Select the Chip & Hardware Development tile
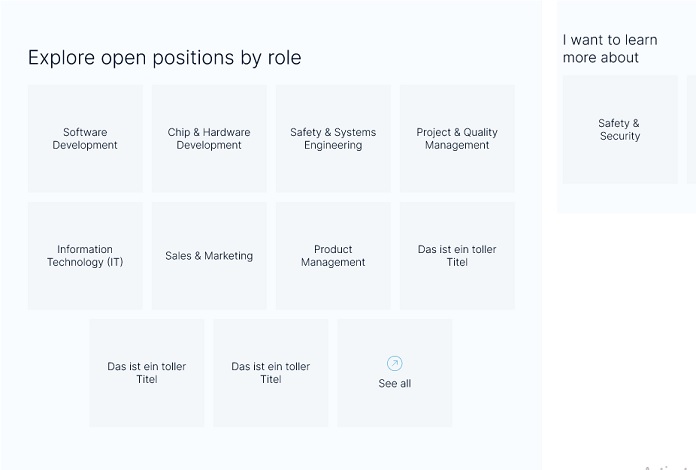 (x=209, y=138)
